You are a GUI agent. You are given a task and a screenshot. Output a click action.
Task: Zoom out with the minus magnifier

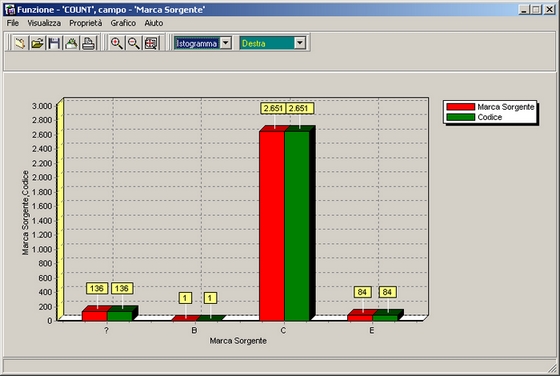(x=134, y=43)
